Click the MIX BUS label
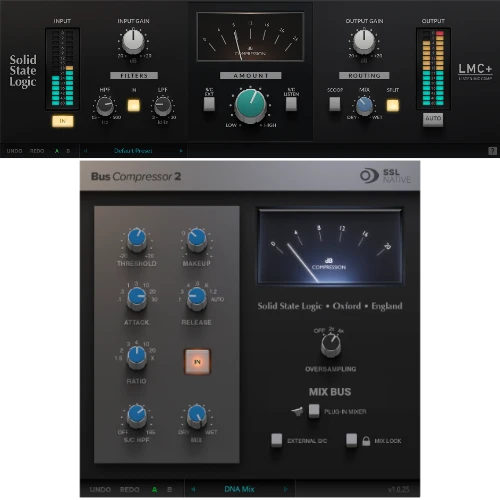The image size is (500, 500). coord(330,392)
